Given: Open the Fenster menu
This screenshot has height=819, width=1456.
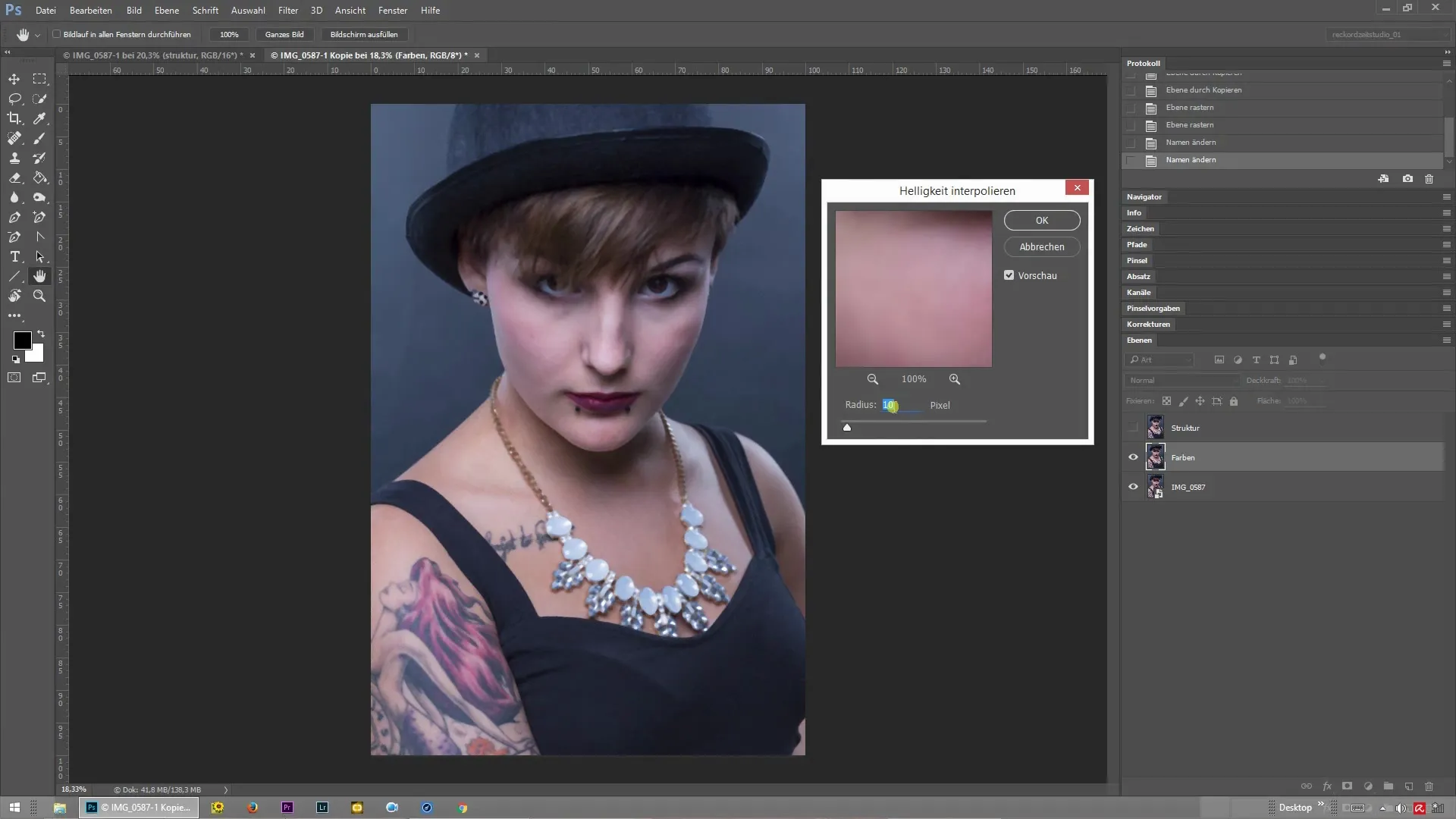Looking at the screenshot, I should (393, 11).
